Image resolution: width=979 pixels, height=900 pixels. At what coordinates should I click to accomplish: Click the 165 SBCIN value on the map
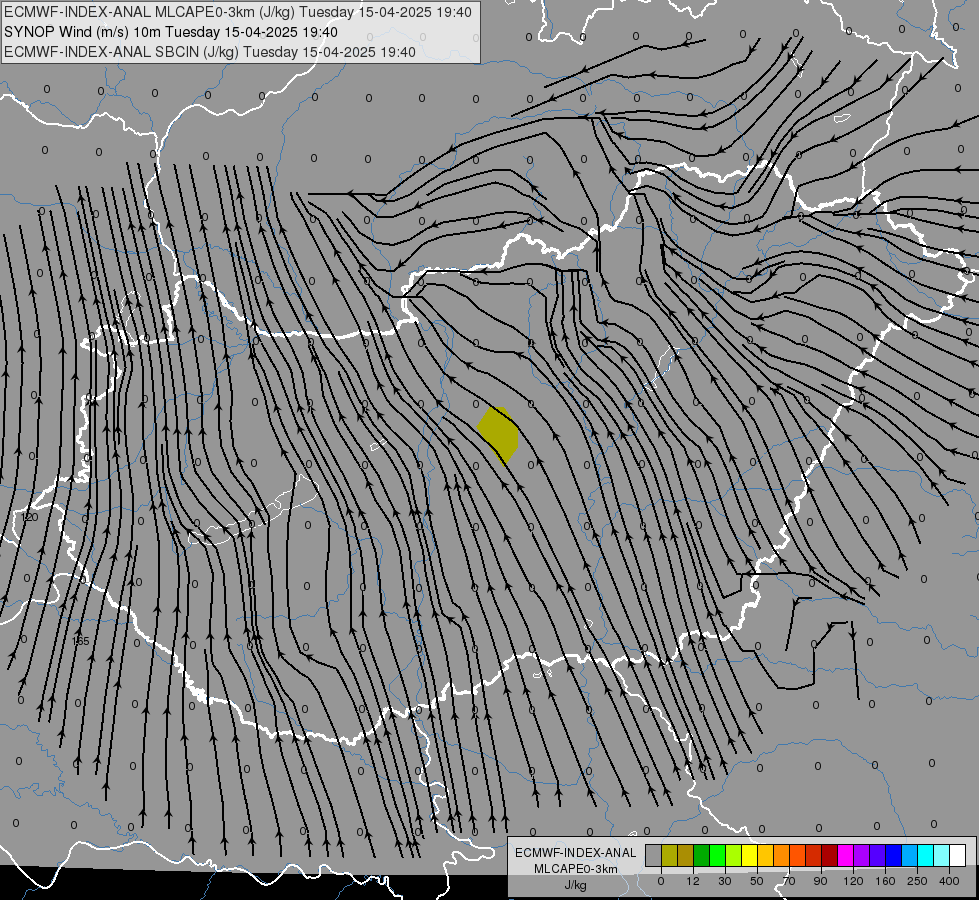click(x=81, y=641)
